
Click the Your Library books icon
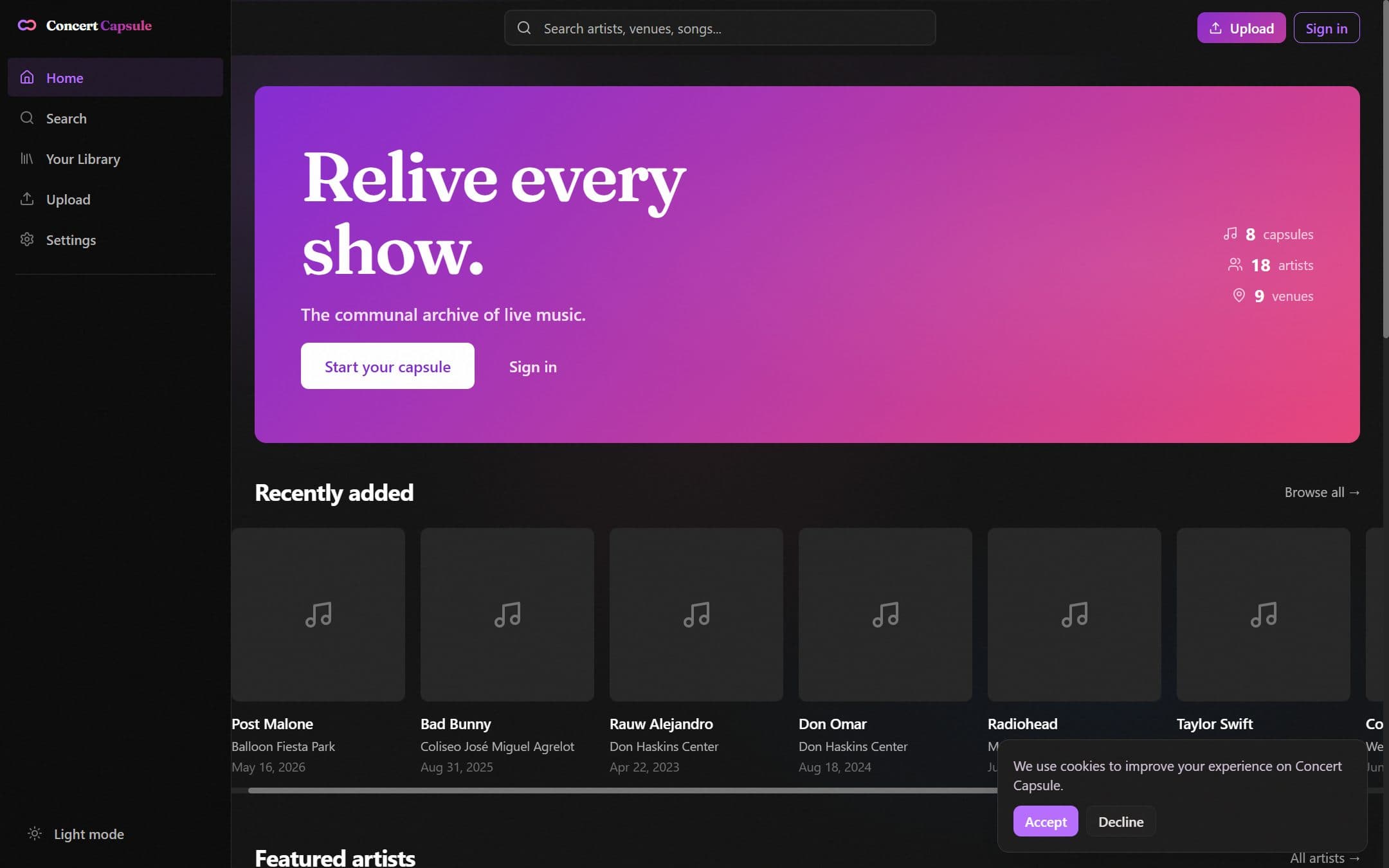click(27, 158)
